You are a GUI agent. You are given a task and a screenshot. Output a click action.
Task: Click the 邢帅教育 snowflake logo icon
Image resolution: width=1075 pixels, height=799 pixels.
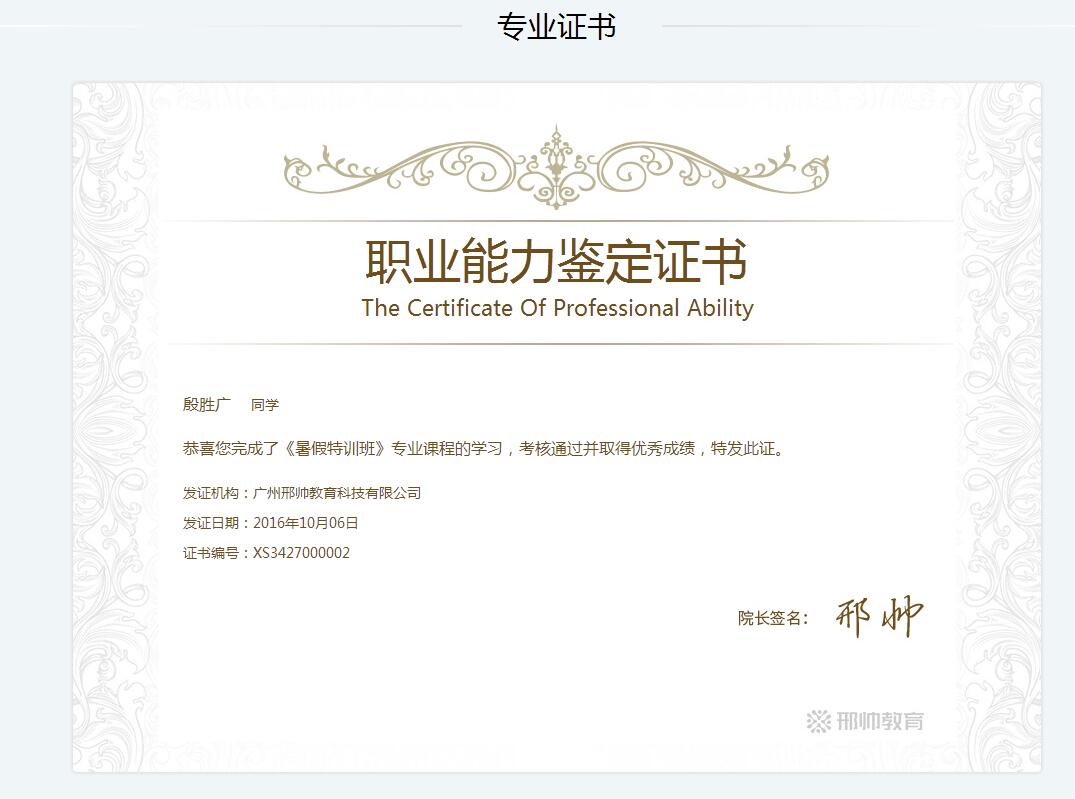[818, 721]
